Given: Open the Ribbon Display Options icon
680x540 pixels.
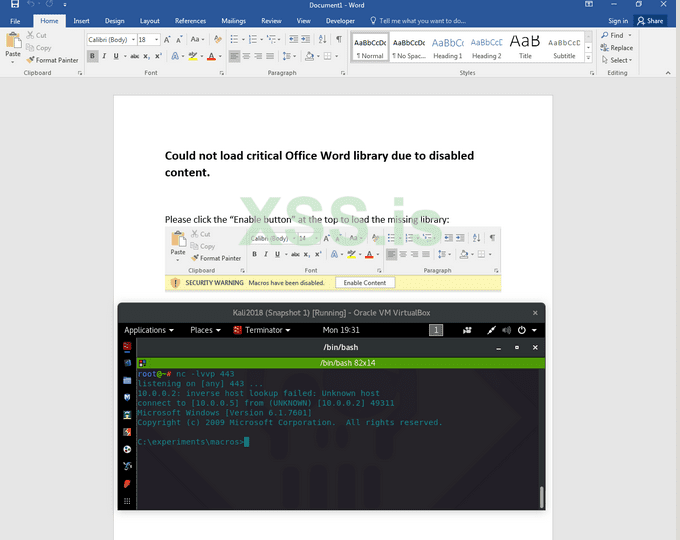Looking at the screenshot, I should [589, 4].
